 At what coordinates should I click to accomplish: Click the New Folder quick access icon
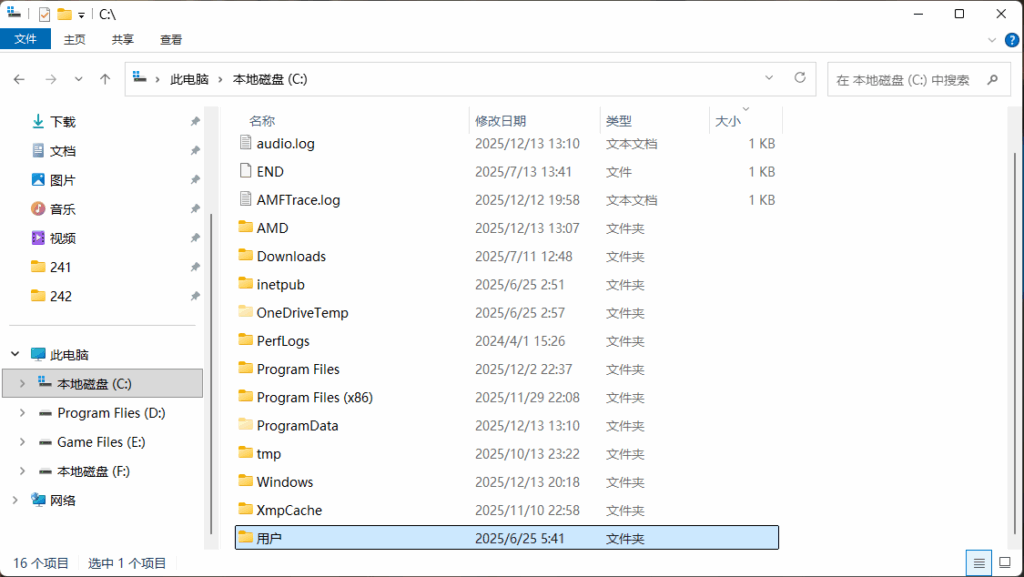[64, 14]
